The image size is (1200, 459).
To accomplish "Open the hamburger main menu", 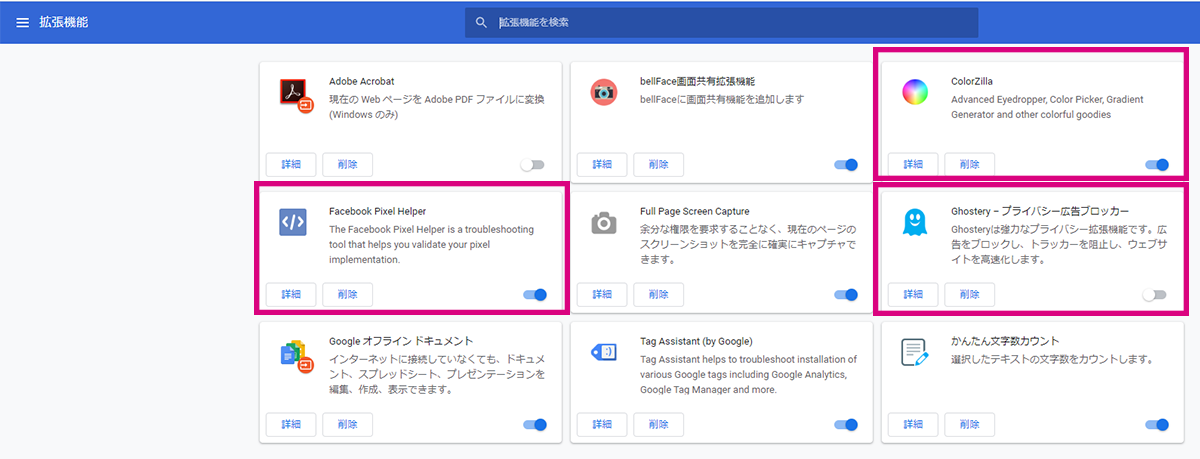I will (x=23, y=22).
